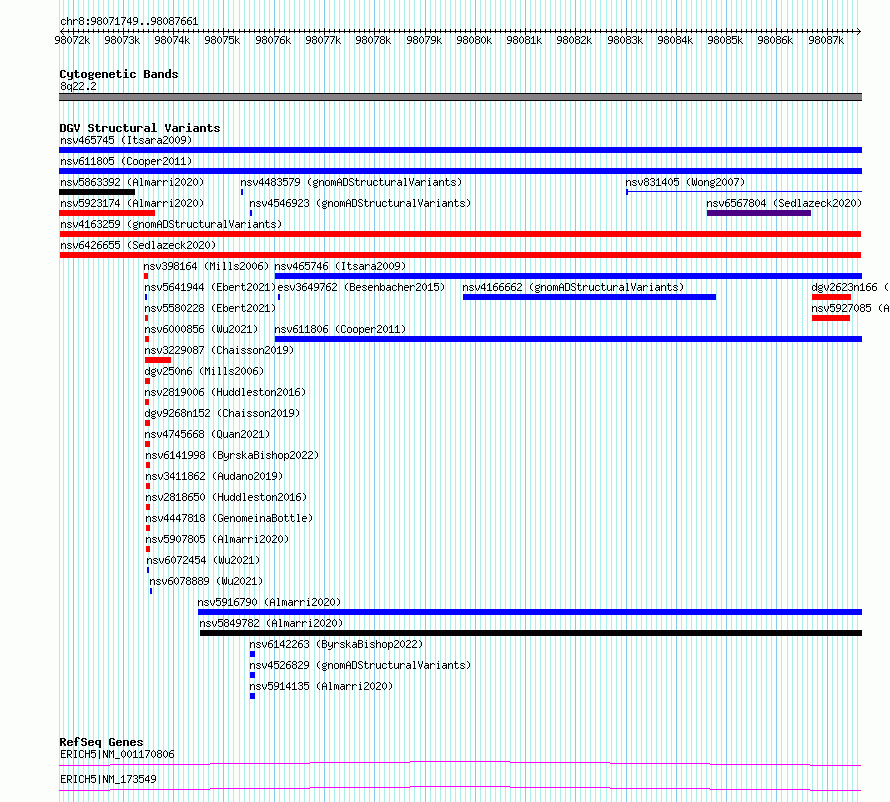
Task: Select the chr8:98071749..98087661 coordinate text
Action: coord(129,22)
